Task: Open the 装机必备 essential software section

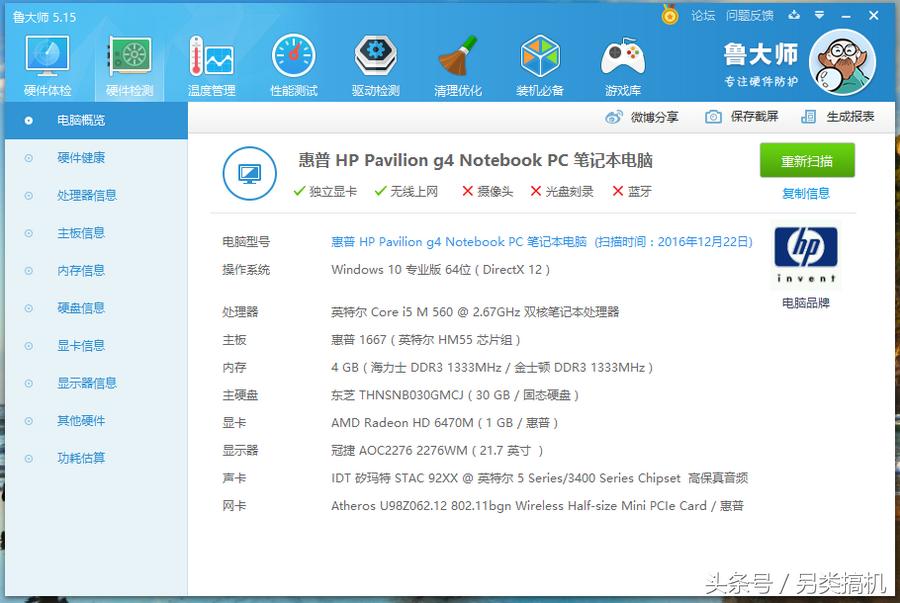Action: tap(540, 63)
